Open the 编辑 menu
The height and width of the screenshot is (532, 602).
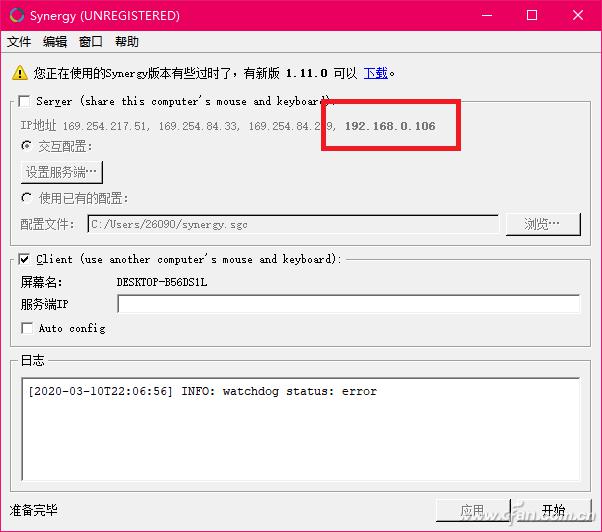pyautogui.click(x=55, y=41)
